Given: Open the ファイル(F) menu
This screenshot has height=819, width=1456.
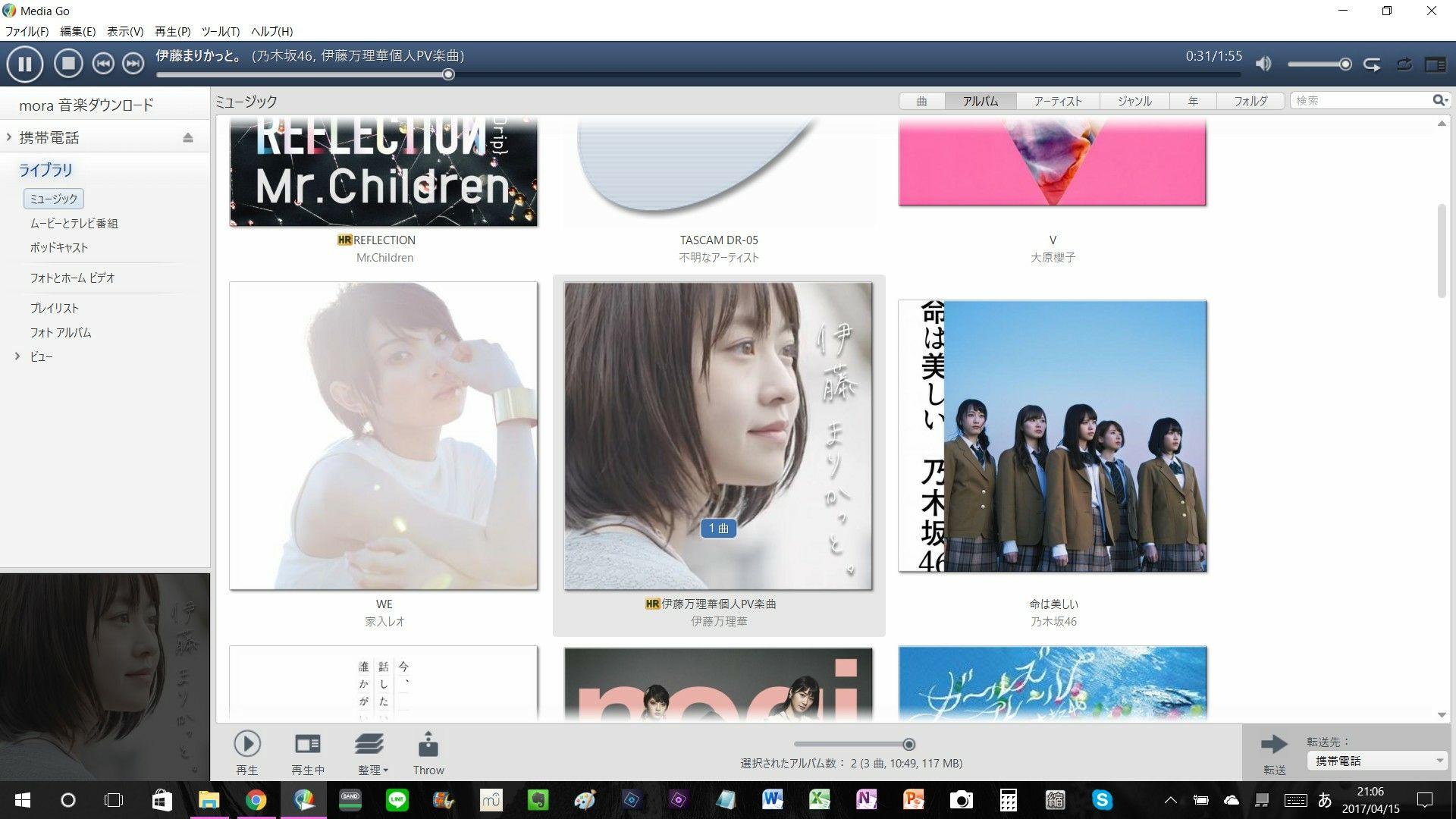Looking at the screenshot, I should (27, 31).
